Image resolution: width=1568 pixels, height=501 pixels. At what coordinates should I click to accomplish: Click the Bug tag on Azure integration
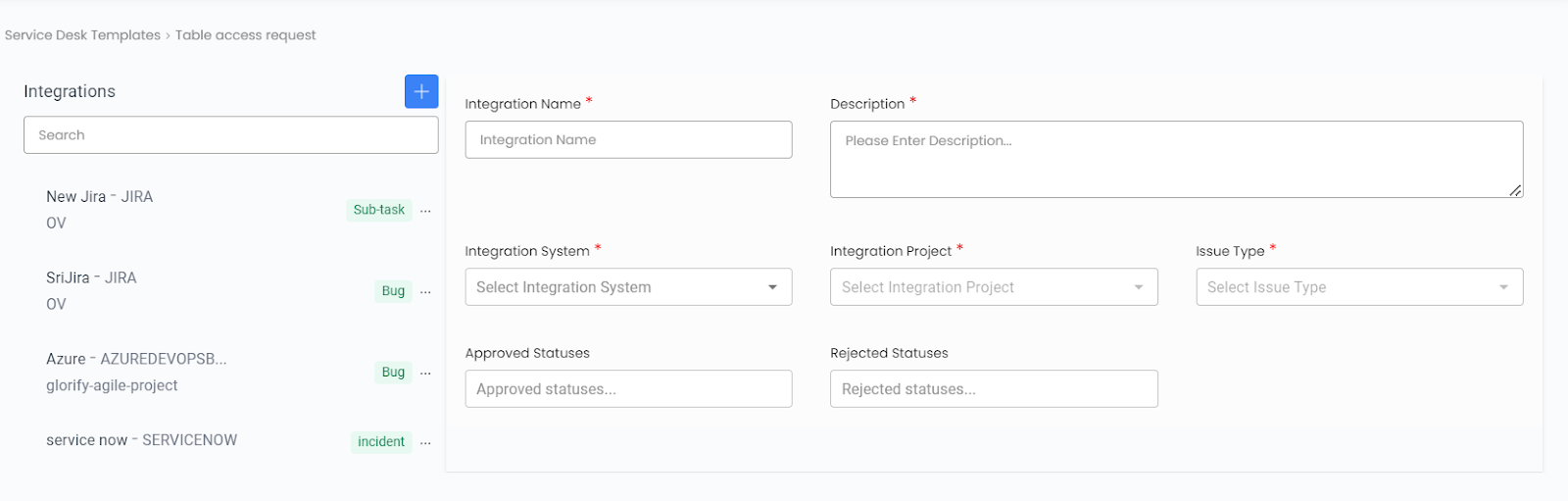point(393,373)
